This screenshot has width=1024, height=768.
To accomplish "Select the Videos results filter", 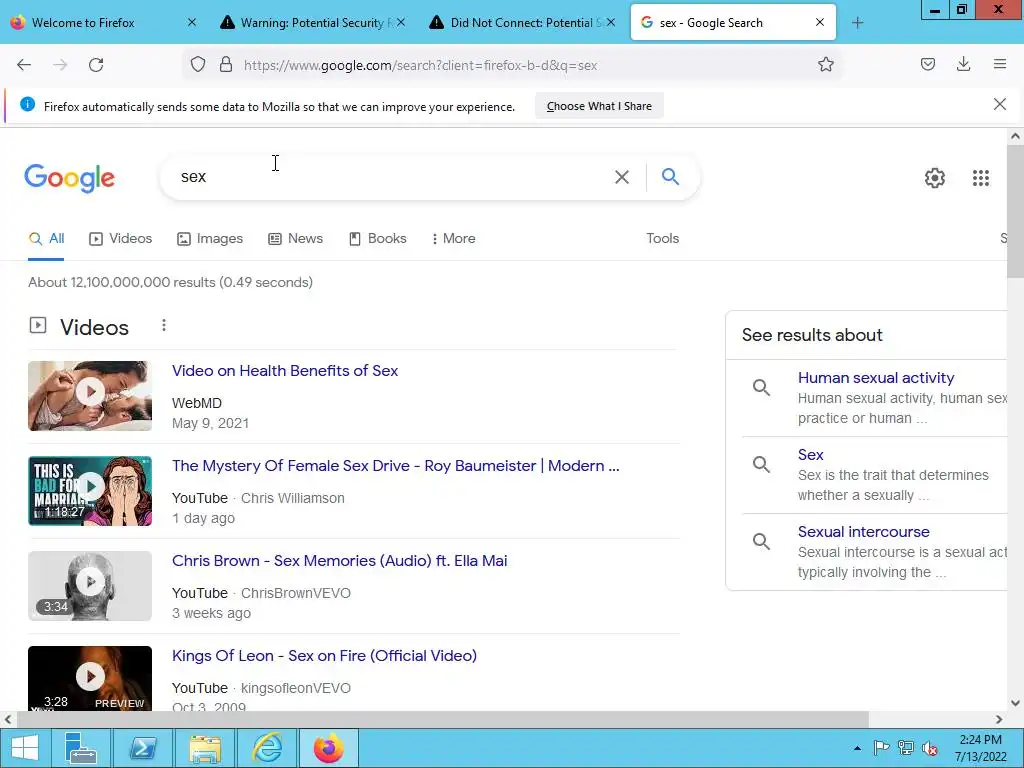I will coord(120,238).
